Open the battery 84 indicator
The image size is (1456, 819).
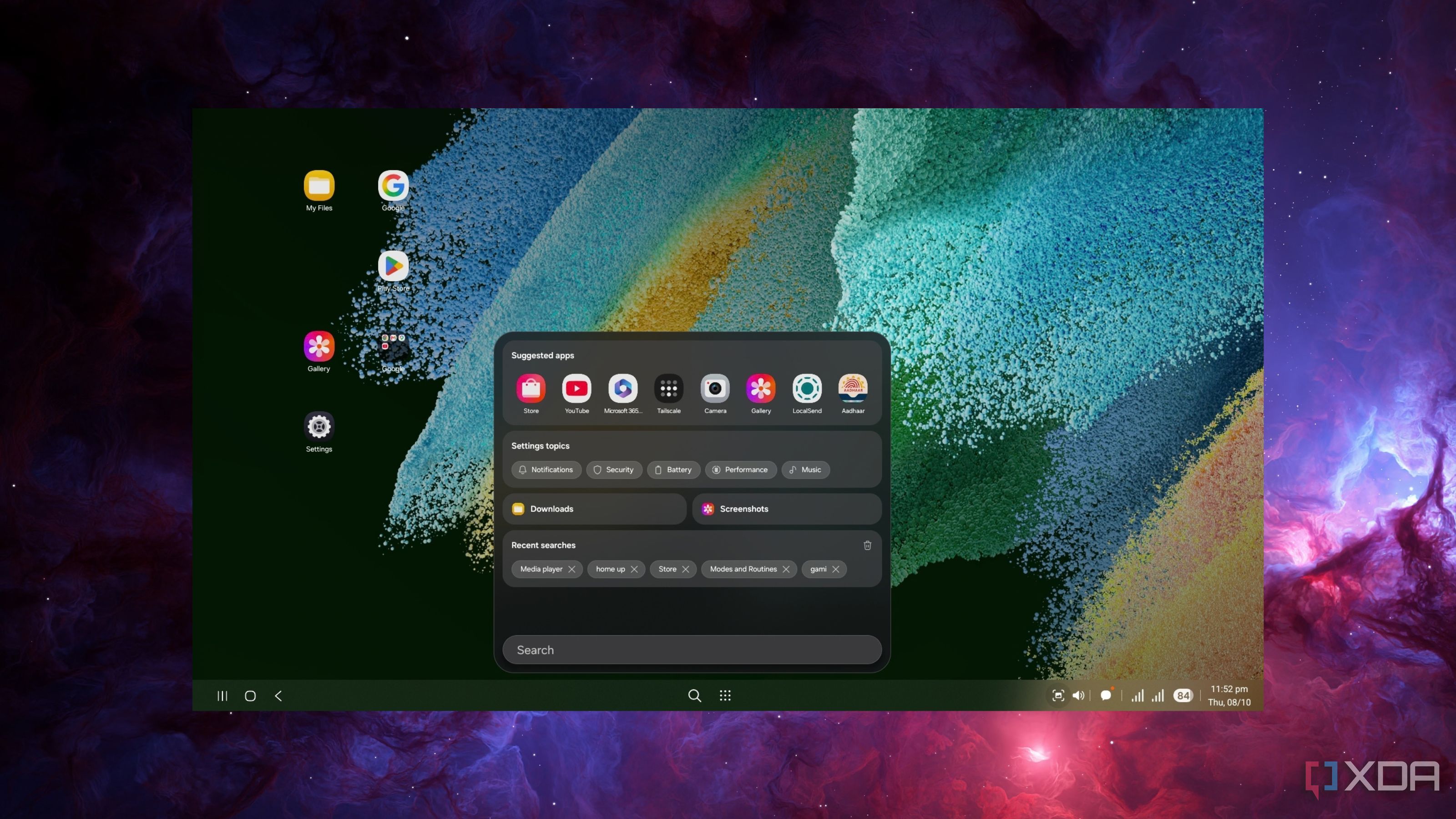click(x=1183, y=696)
